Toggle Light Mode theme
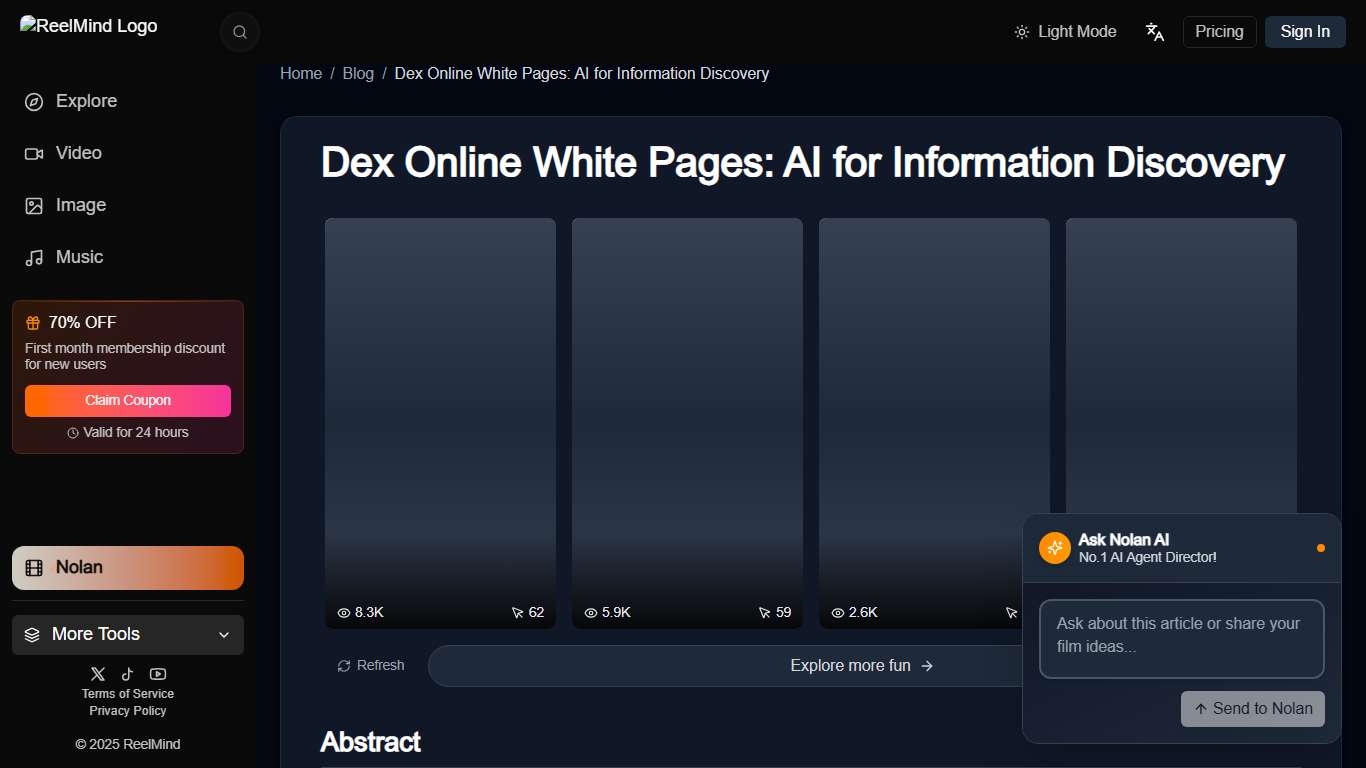 click(x=1065, y=32)
